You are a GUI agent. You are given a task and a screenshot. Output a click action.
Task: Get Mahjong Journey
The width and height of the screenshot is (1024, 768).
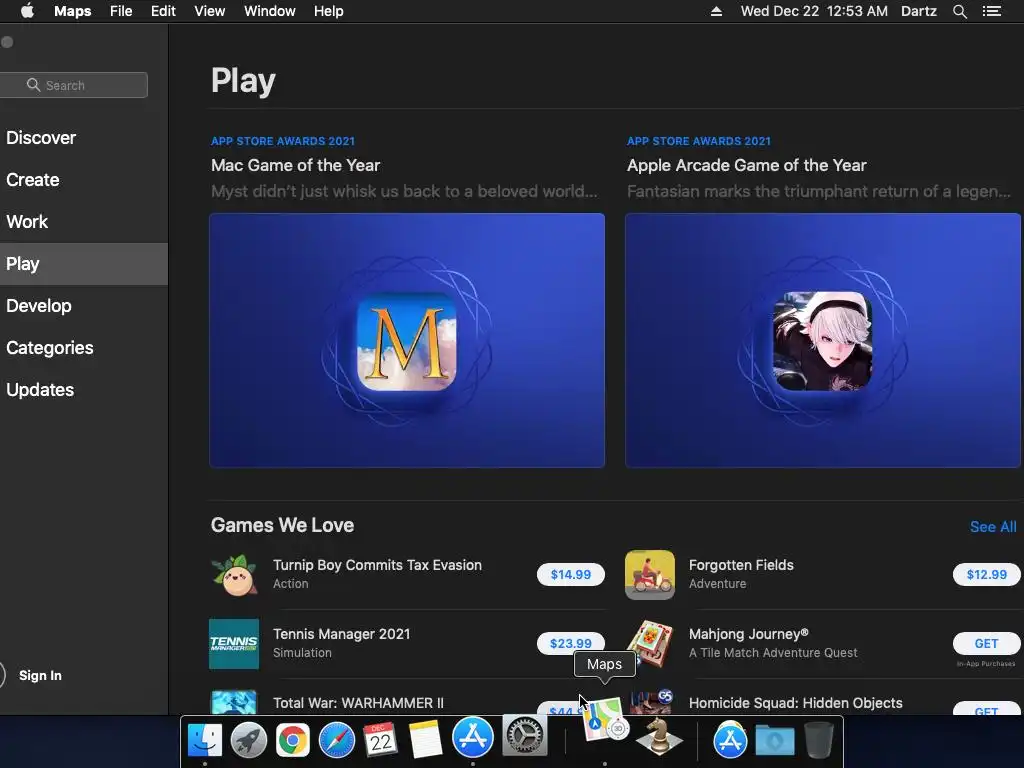pos(986,643)
